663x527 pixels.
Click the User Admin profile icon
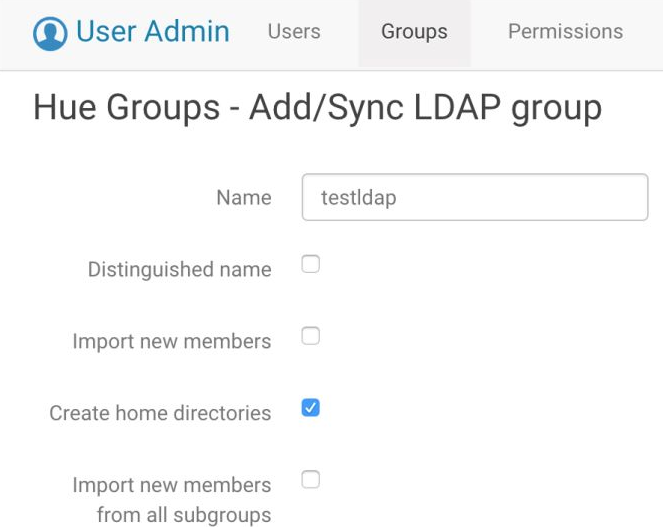[x=50, y=33]
